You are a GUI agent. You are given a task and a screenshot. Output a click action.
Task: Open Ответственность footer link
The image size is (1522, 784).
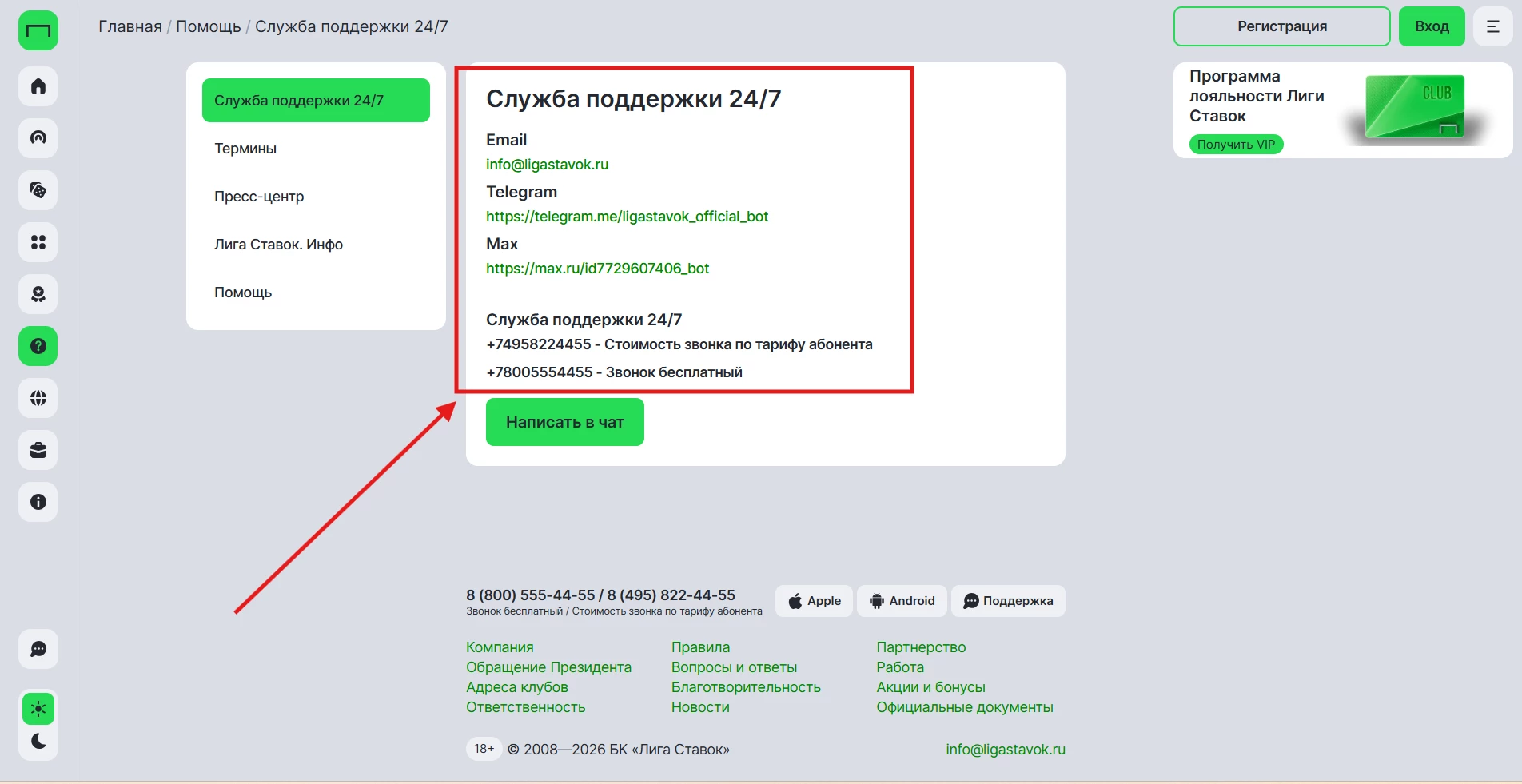coord(526,707)
